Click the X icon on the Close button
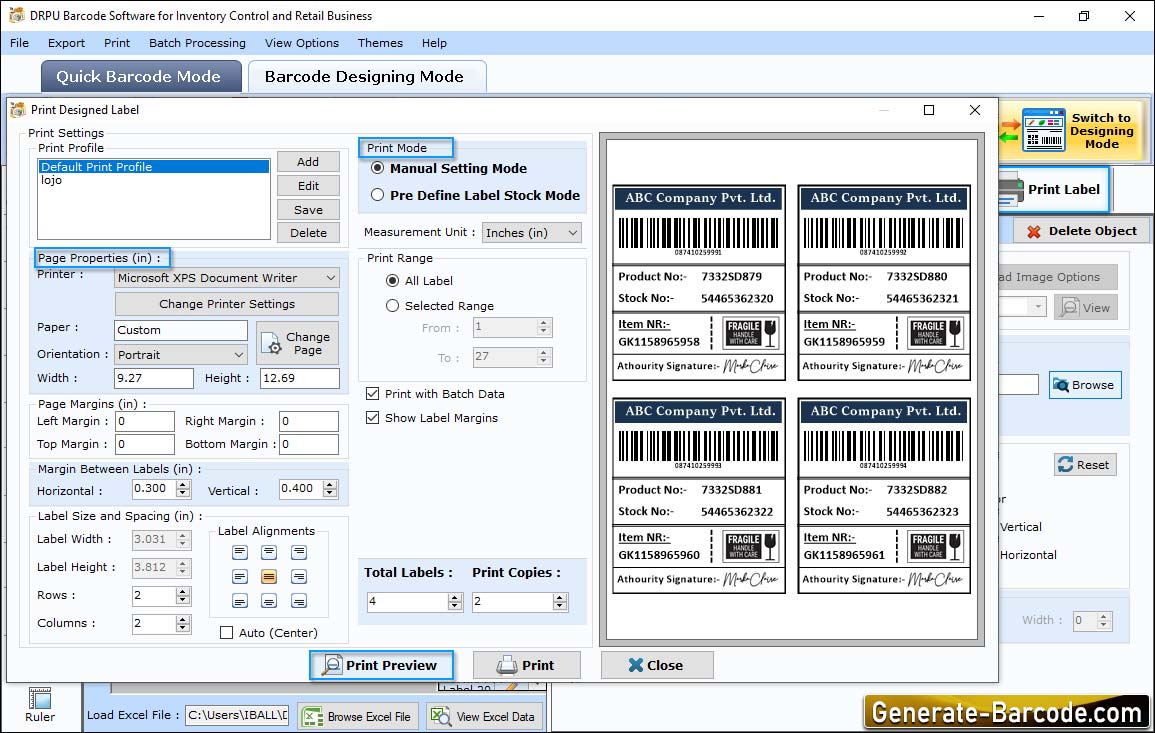Image resolution: width=1155 pixels, height=733 pixels. tap(636, 665)
